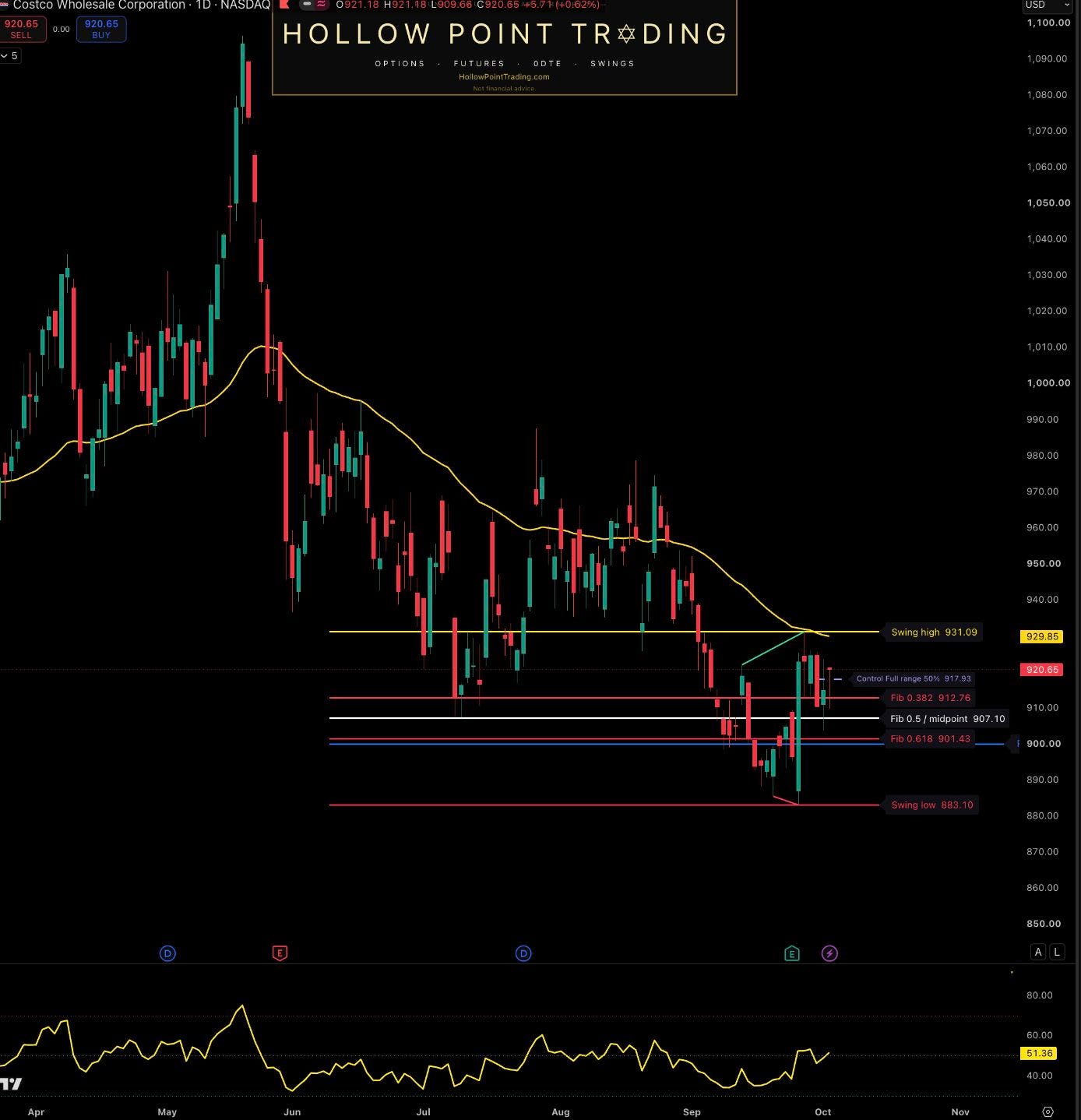Click the 'Fib 0.5 / midpoint 907.10' label
Image resolution: width=1081 pixels, height=1120 pixels.
tap(947, 719)
